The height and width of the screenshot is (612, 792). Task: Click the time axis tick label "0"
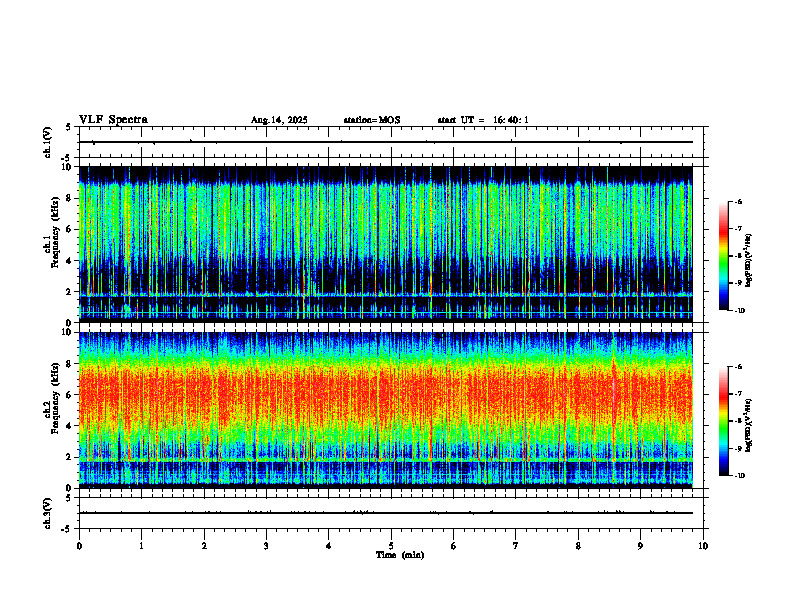click(x=79, y=546)
